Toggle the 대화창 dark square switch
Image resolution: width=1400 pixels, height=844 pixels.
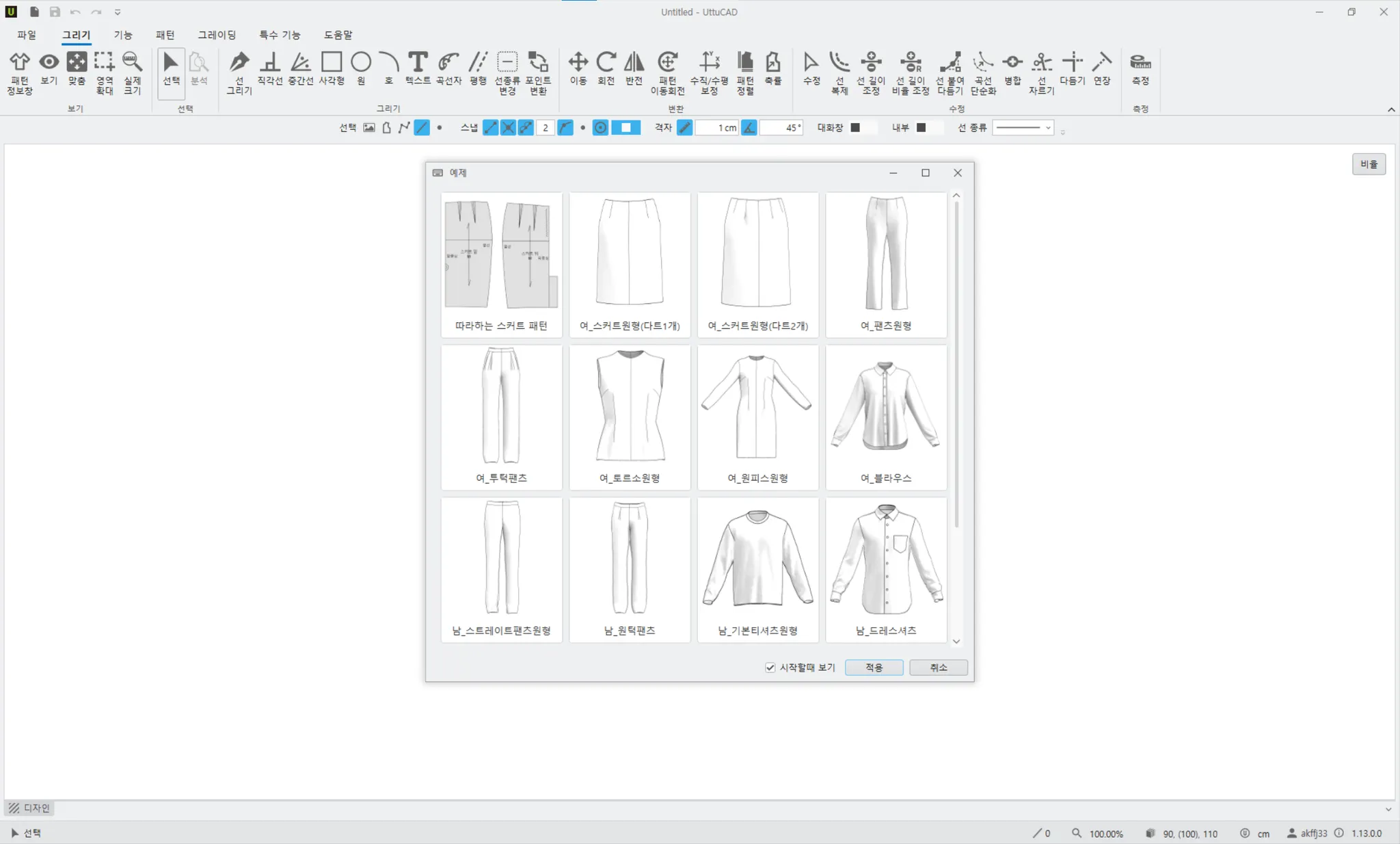855,128
